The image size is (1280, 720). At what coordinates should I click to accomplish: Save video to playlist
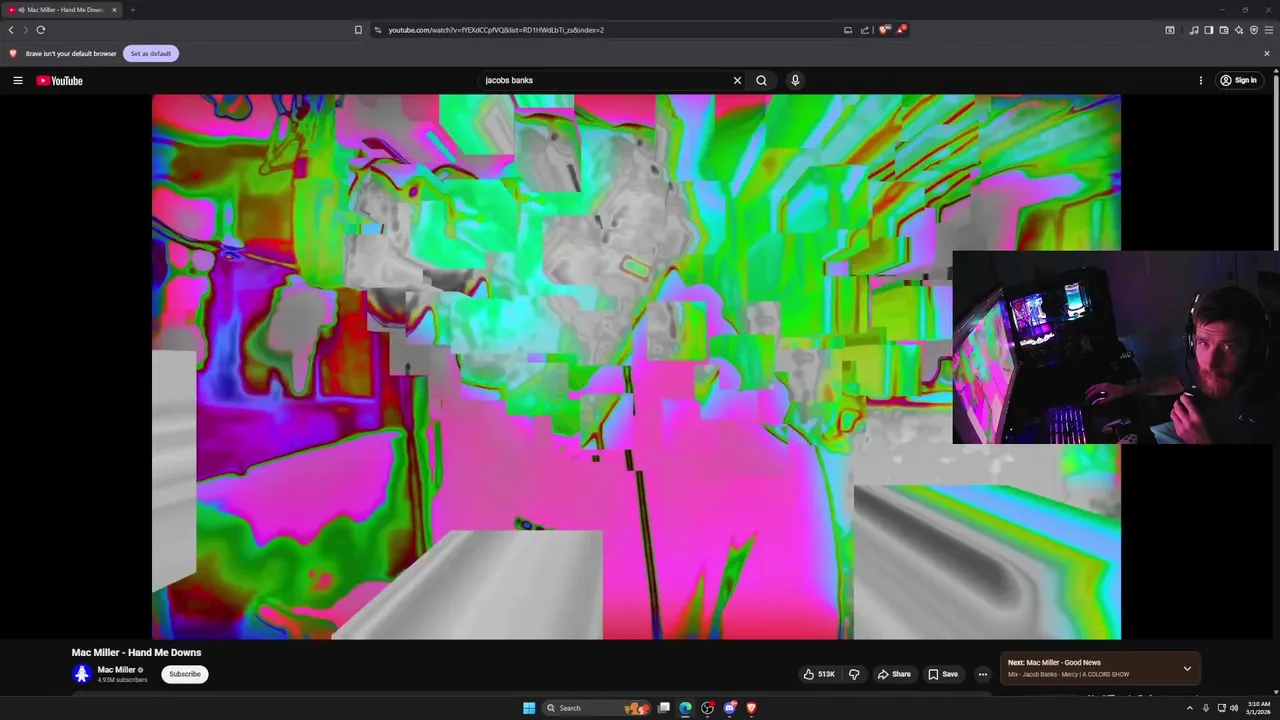point(942,674)
